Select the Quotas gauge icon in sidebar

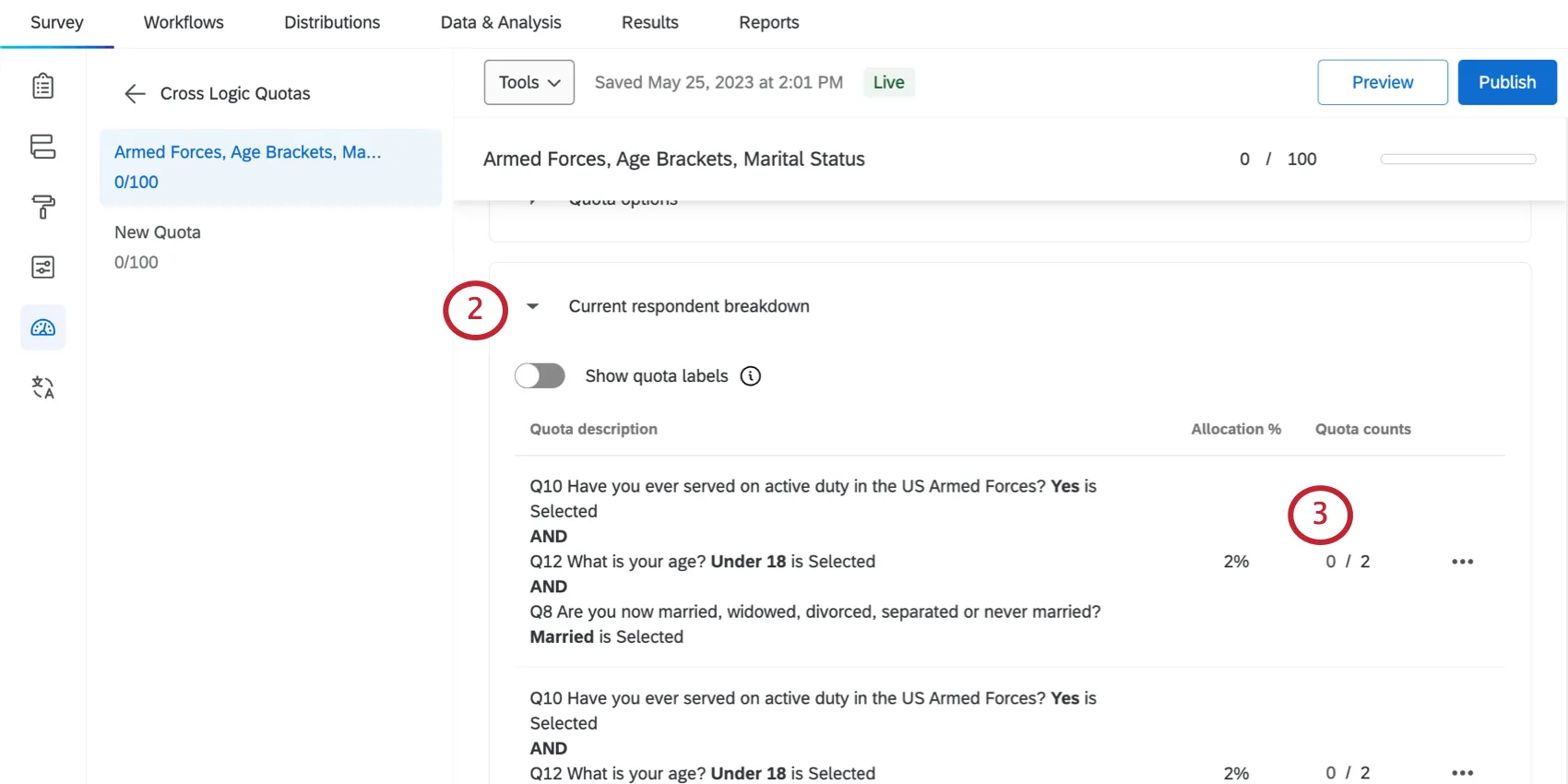42,327
